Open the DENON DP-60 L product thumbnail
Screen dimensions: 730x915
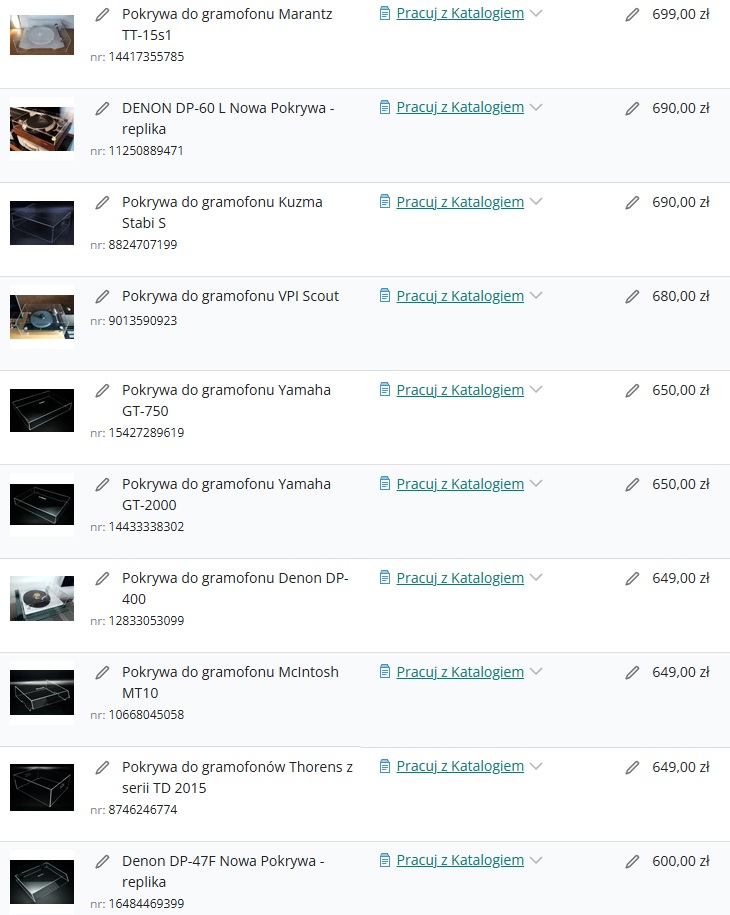[x=42, y=129]
